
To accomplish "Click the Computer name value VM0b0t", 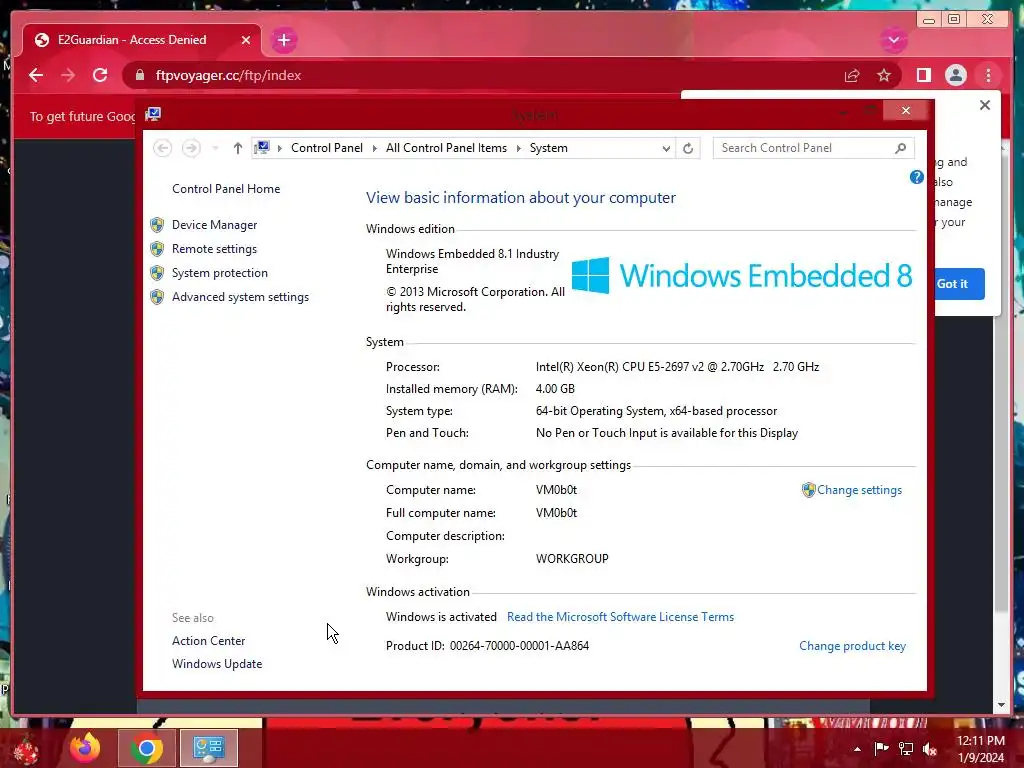I will click(556, 490).
